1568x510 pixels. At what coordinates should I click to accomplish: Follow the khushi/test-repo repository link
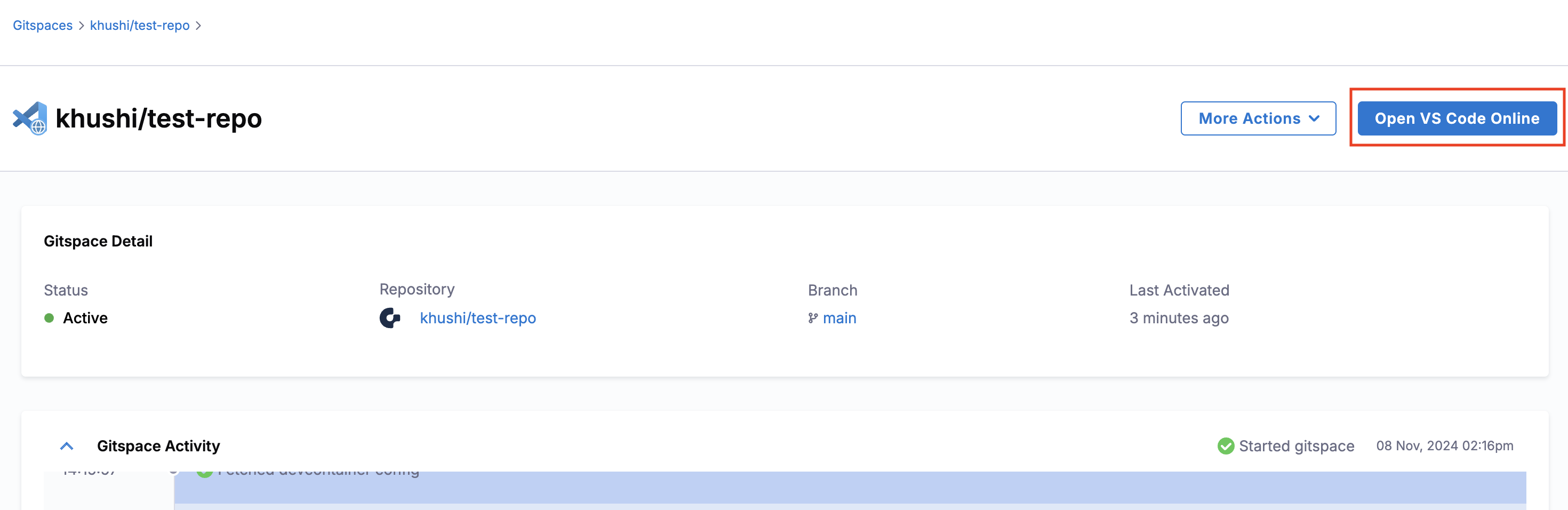[477, 318]
